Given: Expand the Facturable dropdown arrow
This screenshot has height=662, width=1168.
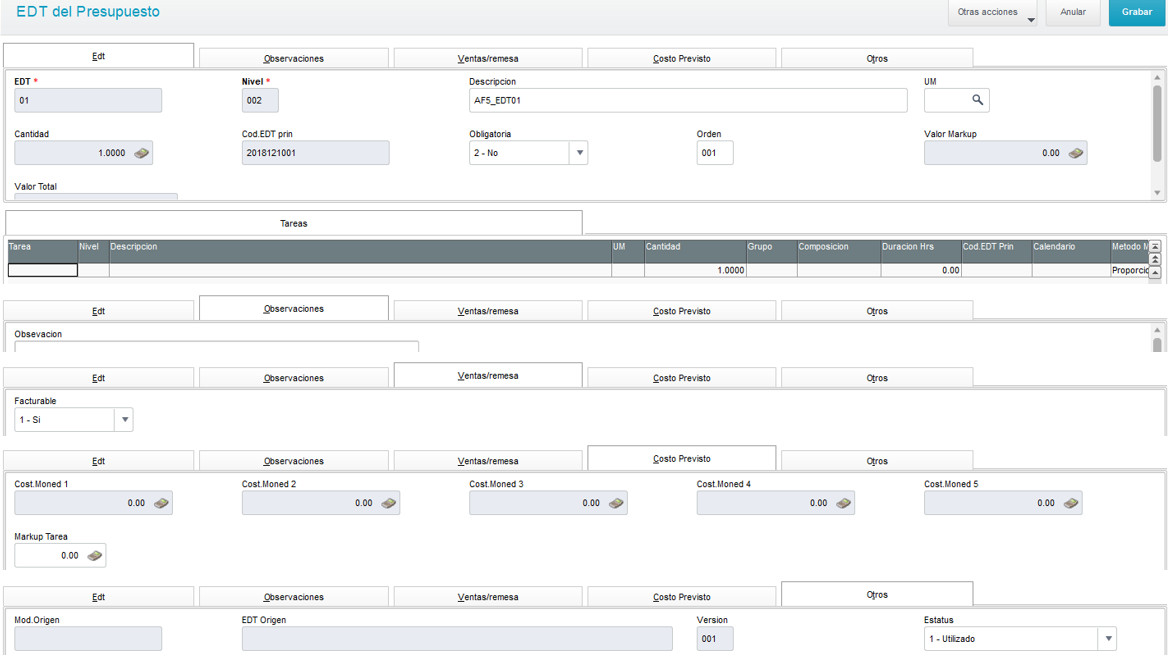Looking at the screenshot, I should (124, 419).
